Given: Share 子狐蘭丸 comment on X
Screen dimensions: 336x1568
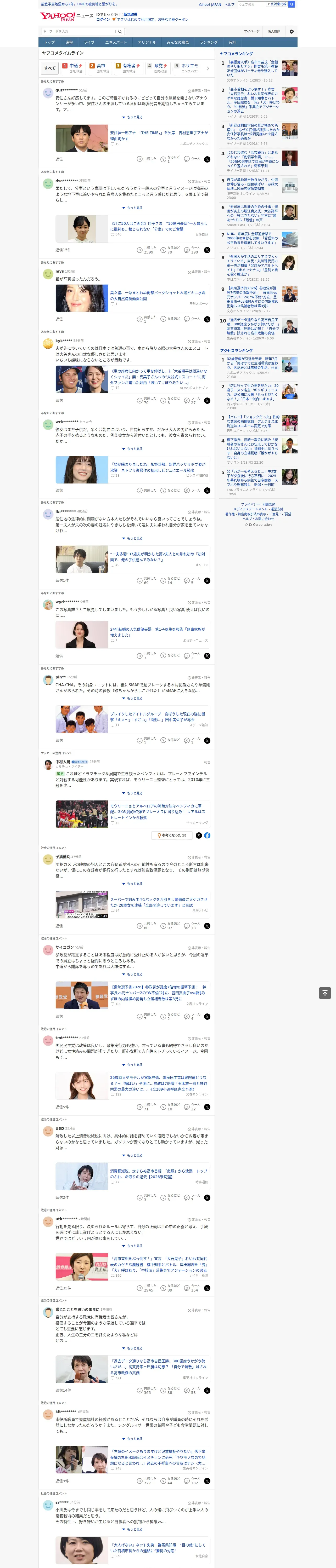Looking at the screenshot, I should click(x=207, y=926).
